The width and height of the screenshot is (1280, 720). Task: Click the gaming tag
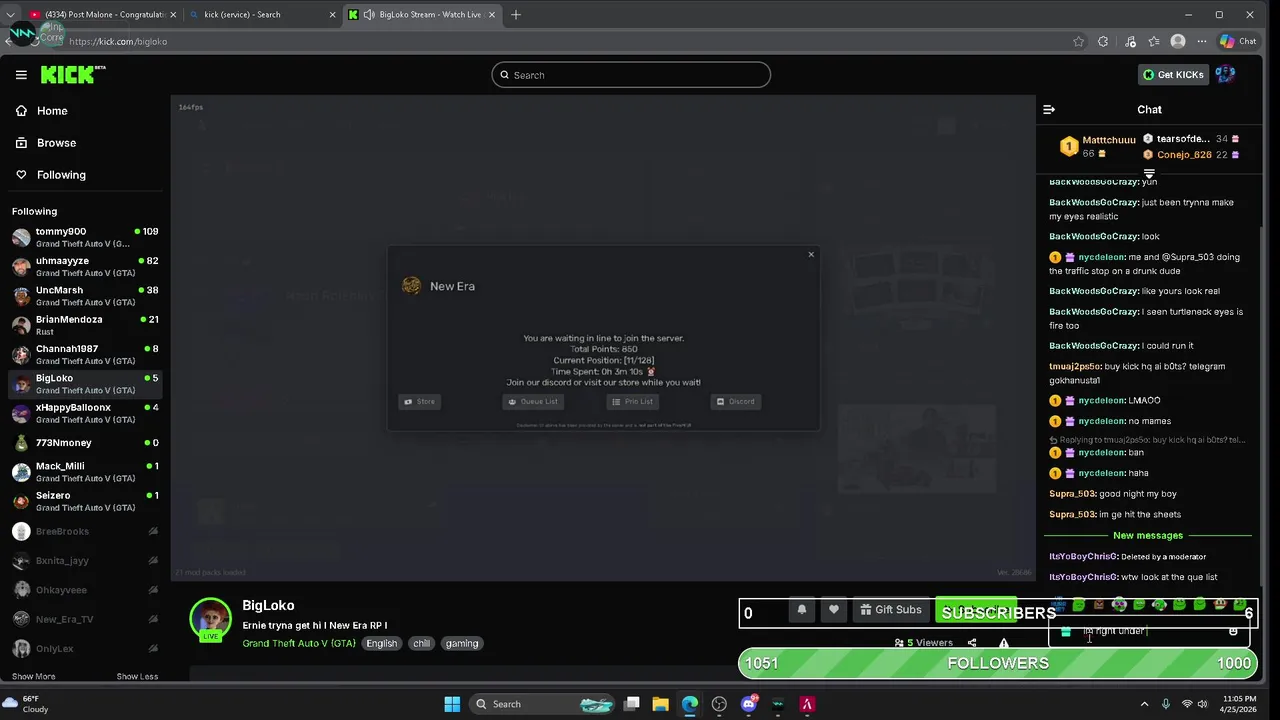click(x=462, y=643)
